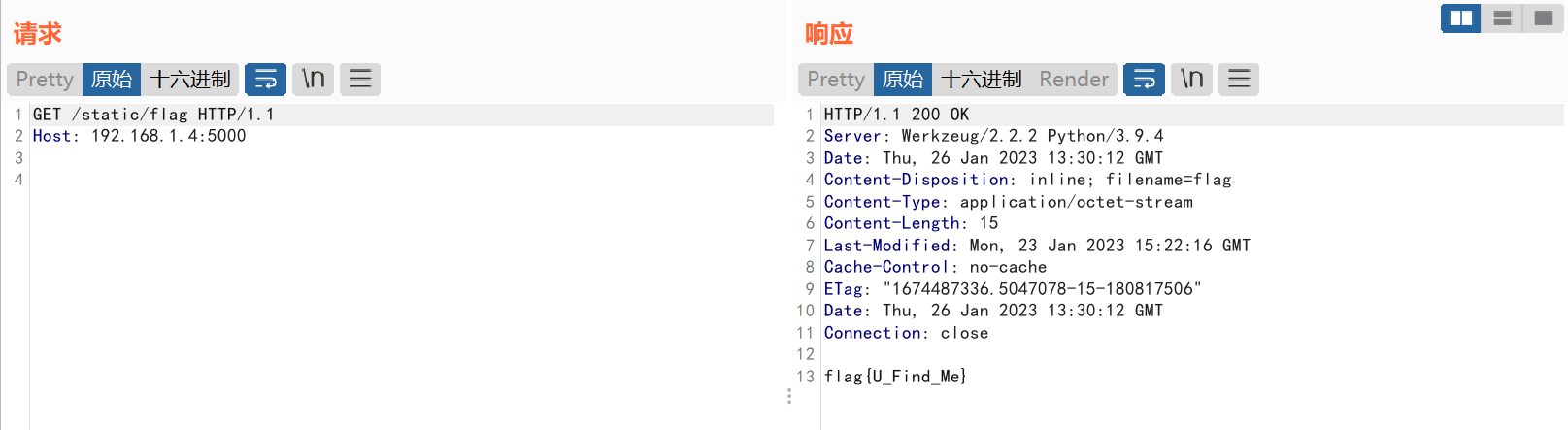Click the flag{U_Find_Me} response body
1568x430 pixels.
(895, 377)
